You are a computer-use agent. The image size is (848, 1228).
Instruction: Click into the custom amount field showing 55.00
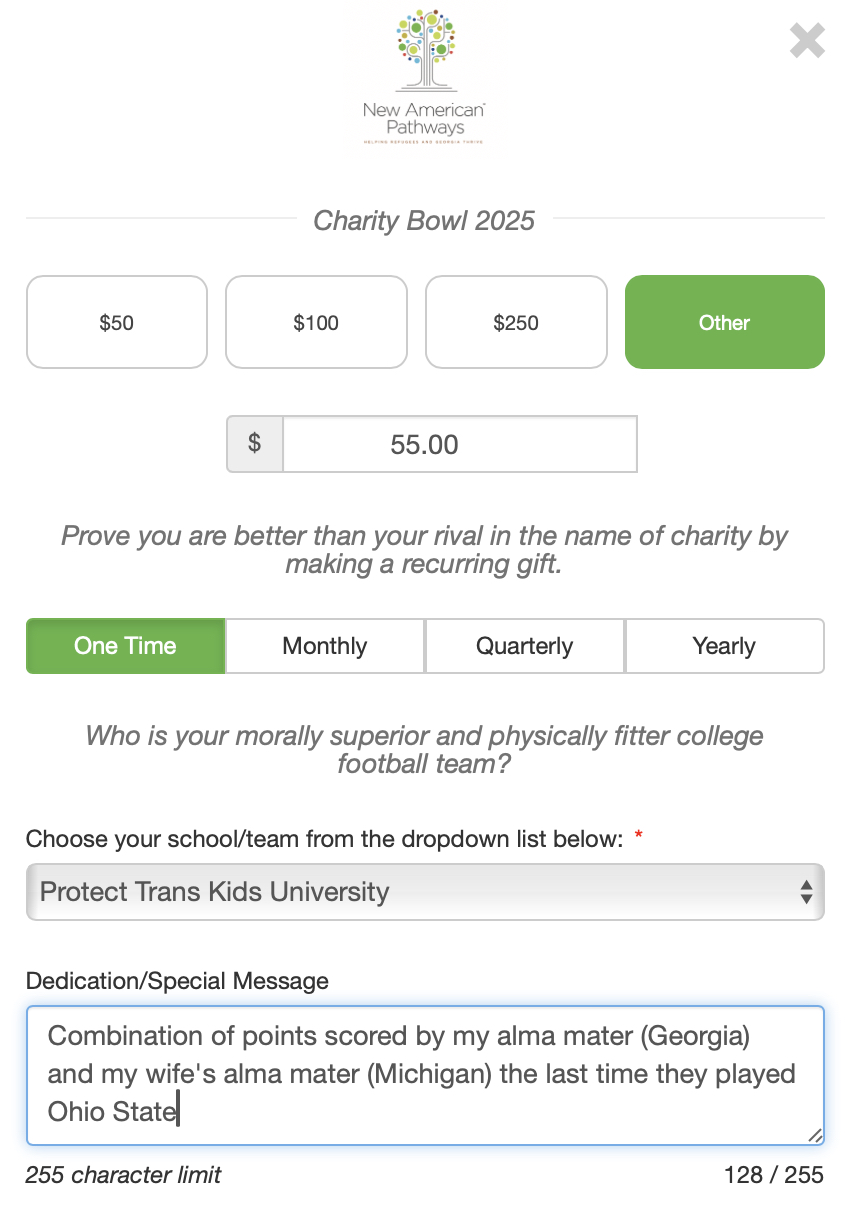[x=459, y=444]
